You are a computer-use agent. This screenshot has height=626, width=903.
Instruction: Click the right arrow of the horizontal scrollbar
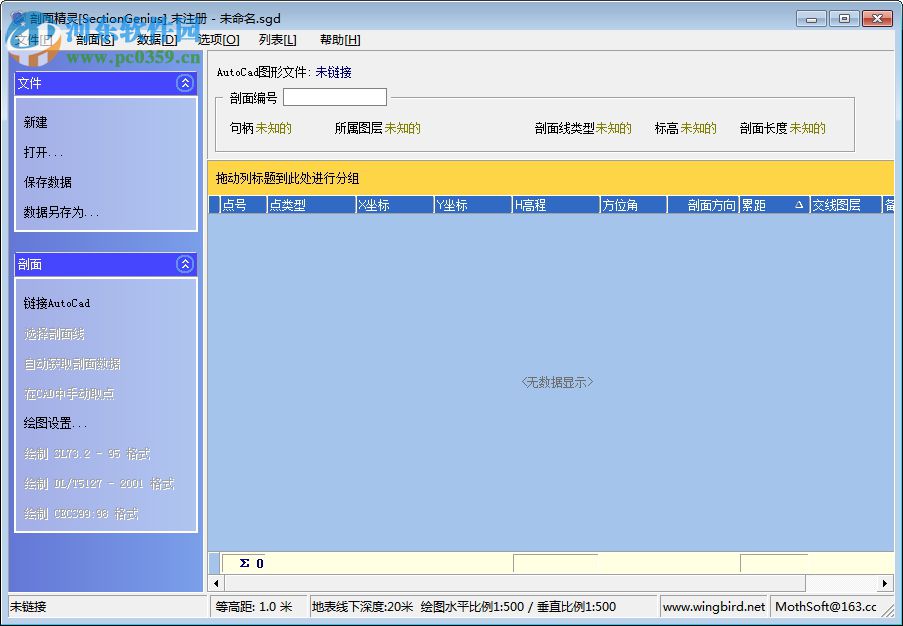point(886,583)
